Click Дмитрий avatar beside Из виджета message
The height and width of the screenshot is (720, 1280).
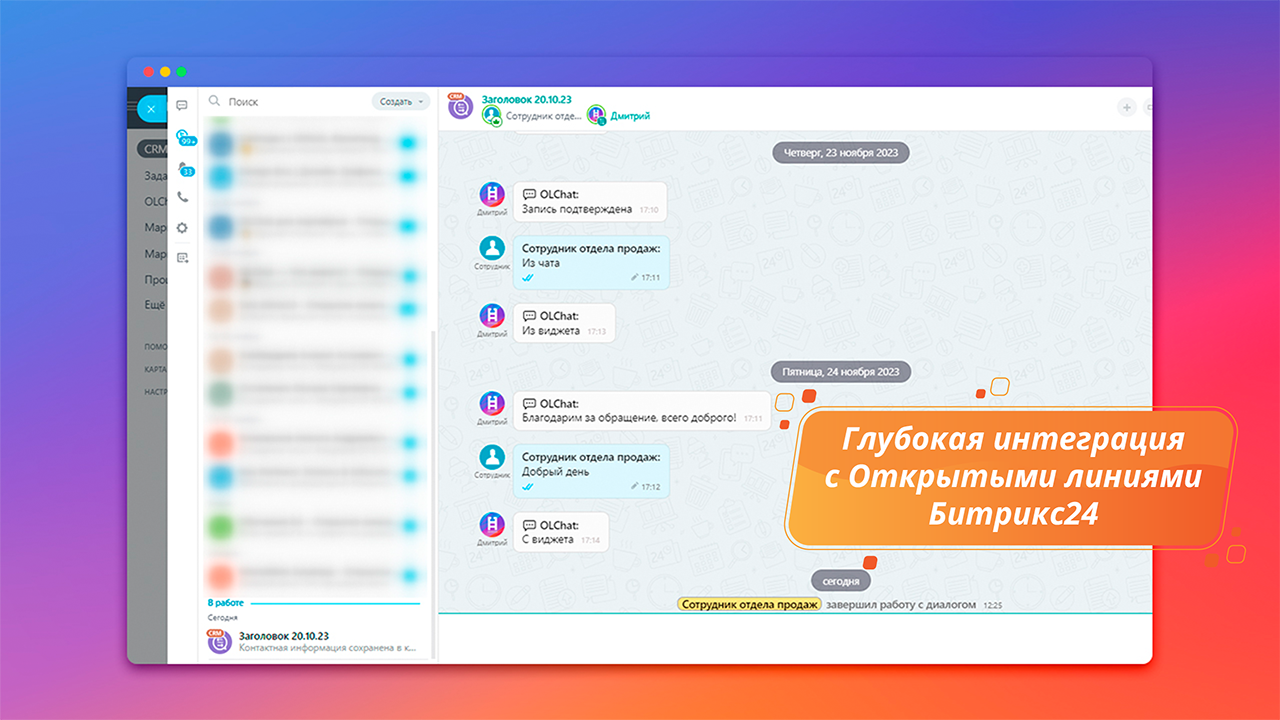[491, 316]
